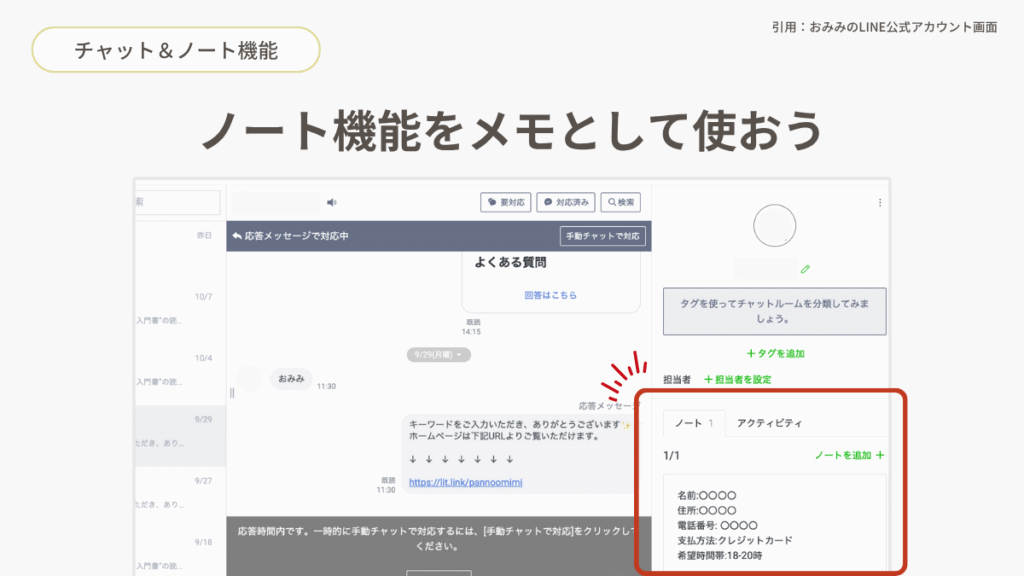Click the speaker notification icon beside chat name
The image size is (1024, 576).
(x=331, y=202)
